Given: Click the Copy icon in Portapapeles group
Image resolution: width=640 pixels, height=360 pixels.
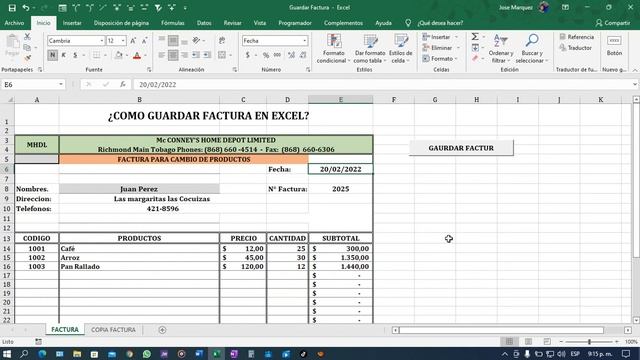Looking at the screenshot, I should (x=27, y=48).
